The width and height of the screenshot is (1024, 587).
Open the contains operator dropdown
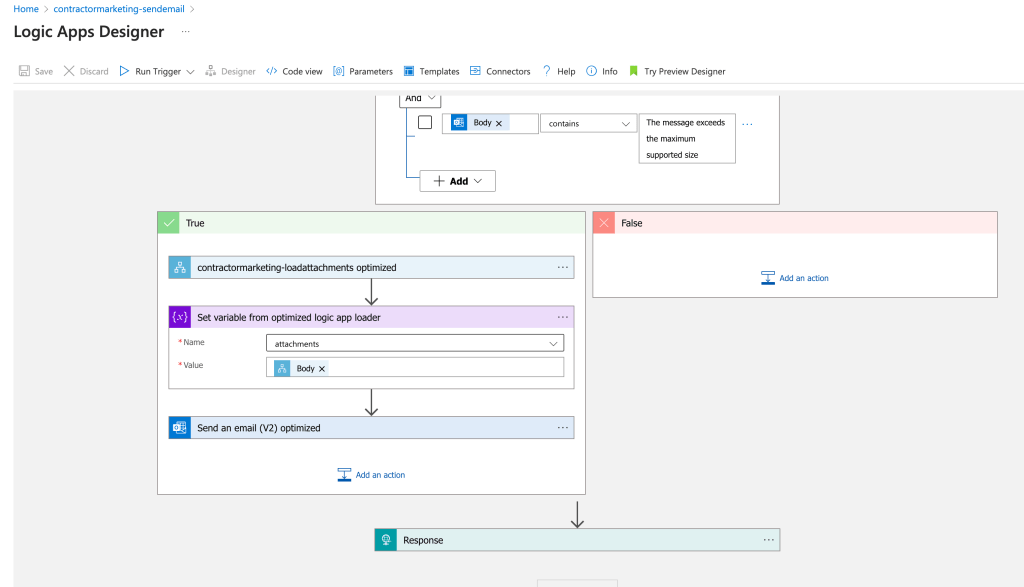click(588, 123)
